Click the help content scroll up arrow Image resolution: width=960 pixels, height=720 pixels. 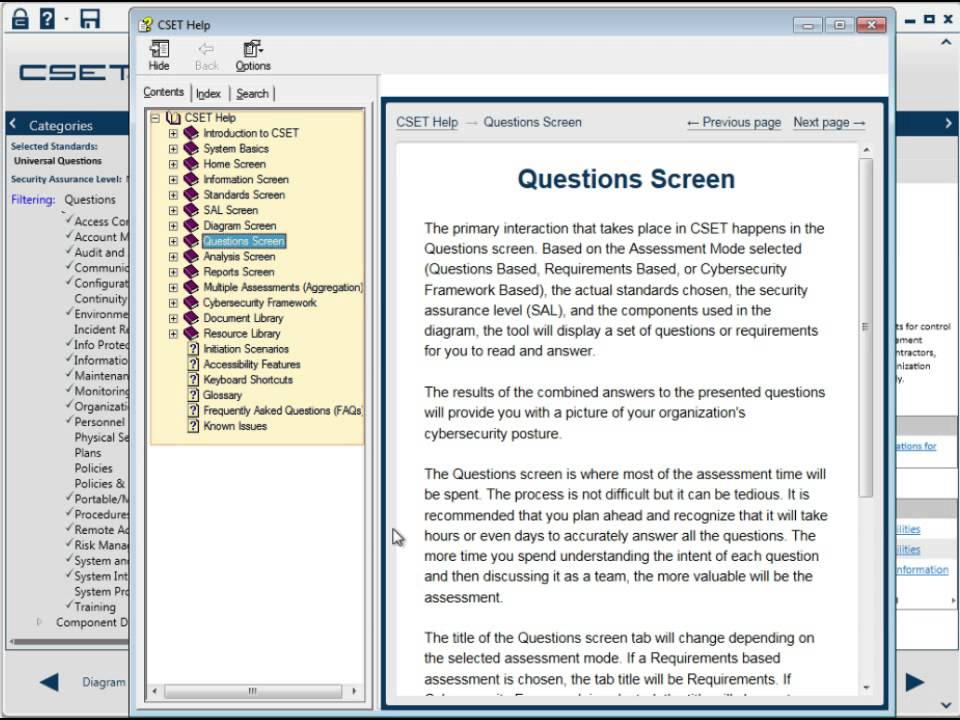(x=866, y=150)
